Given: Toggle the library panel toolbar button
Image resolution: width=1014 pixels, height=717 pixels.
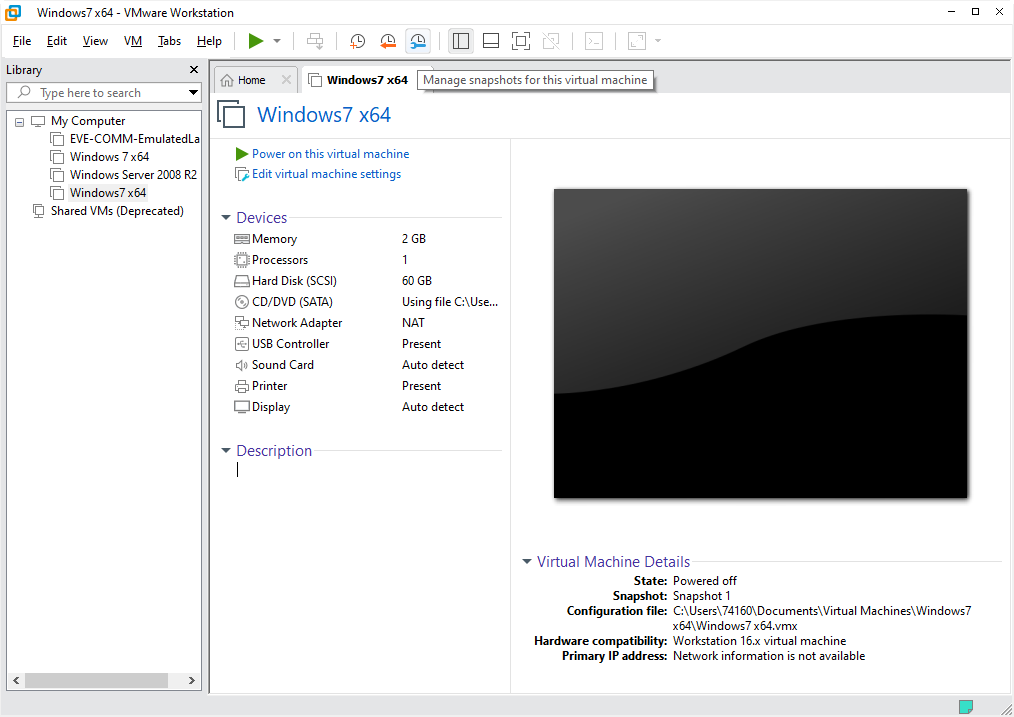Looking at the screenshot, I should pos(460,41).
